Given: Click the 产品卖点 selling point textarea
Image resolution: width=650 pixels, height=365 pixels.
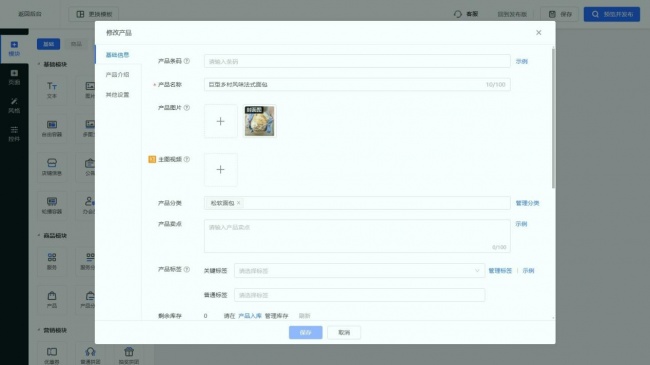Looking at the screenshot, I should tap(357, 236).
